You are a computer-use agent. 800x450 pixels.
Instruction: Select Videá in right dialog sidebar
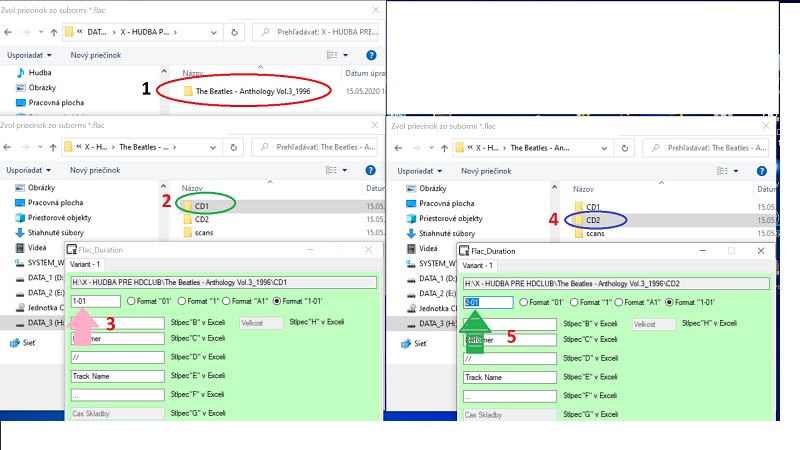pyautogui.click(x=422, y=248)
